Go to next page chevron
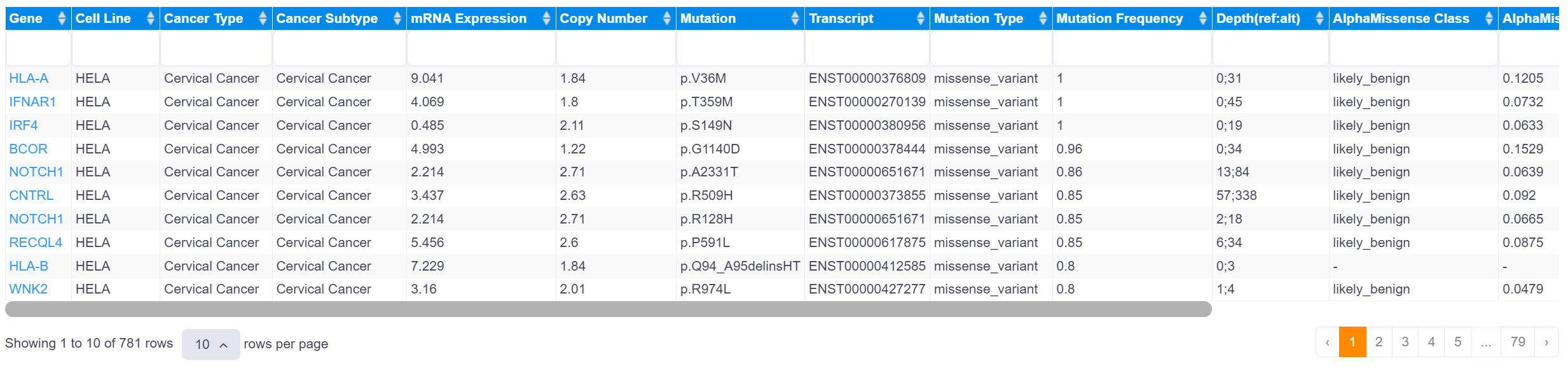Viewport: 1568px width, 375px height. pos(1546,343)
